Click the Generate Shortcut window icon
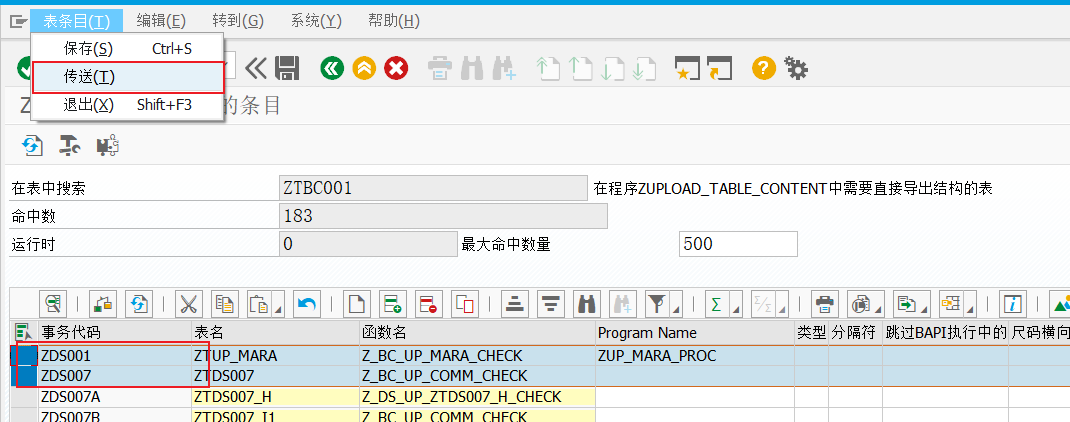Screen dimensions: 1070x422 point(719,68)
